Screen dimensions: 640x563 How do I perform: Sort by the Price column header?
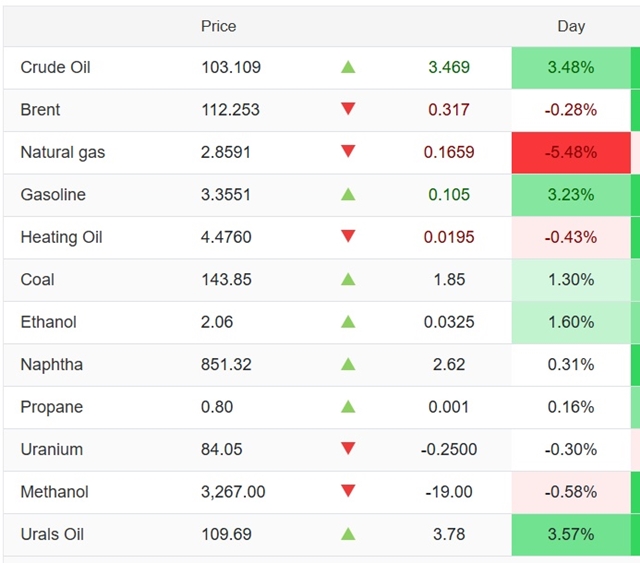click(x=218, y=26)
